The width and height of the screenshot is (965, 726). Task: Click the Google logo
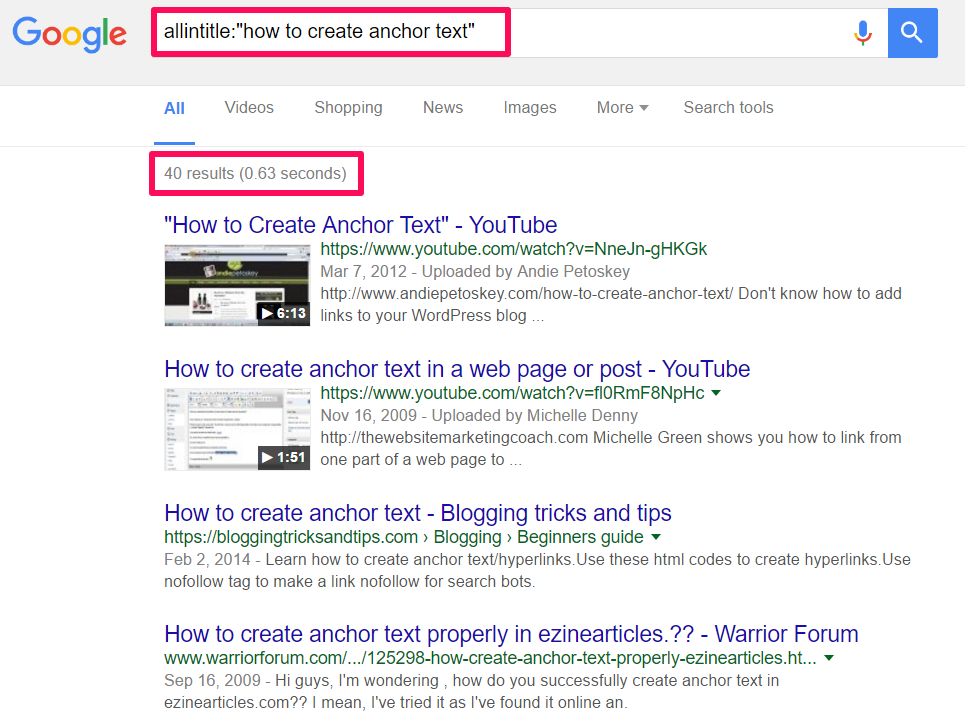pos(69,33)
